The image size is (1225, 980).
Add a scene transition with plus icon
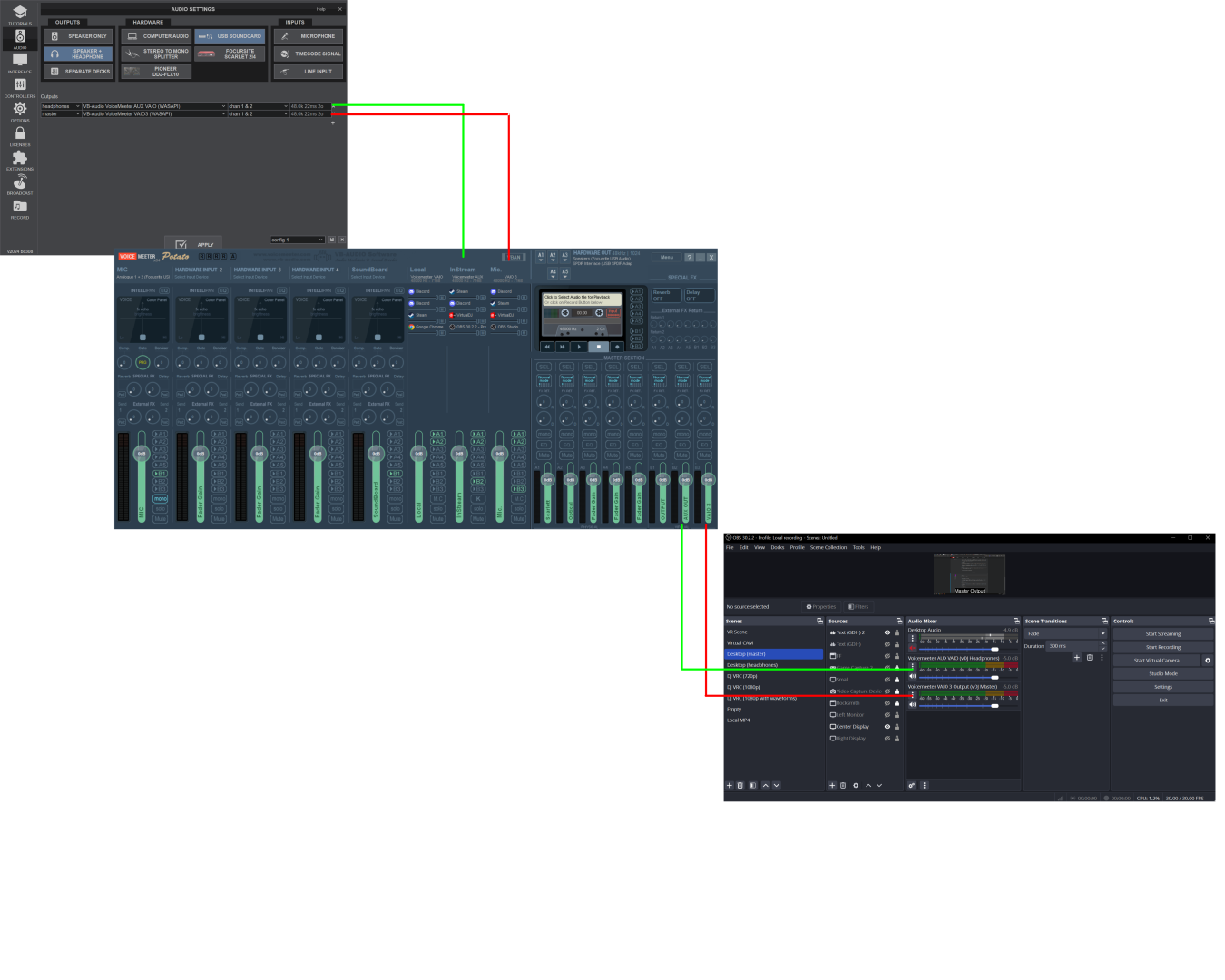point(1077,657)
